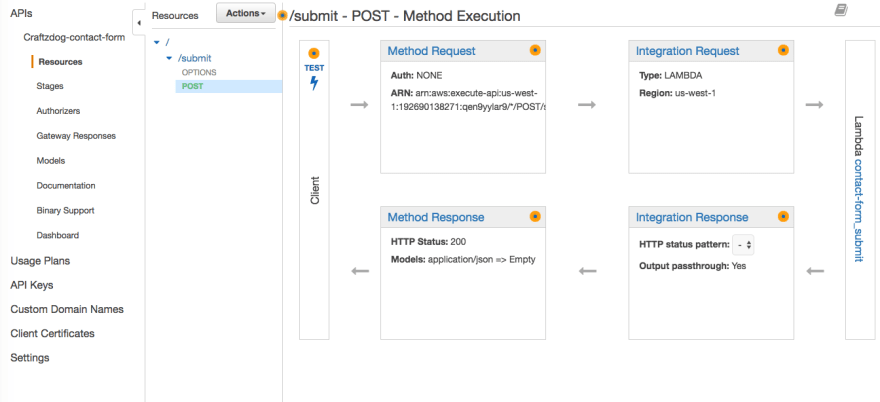Click the Resources panel heading
The width and height of the screenshot is (880, 402).
pyautogui.click(x=175, y=16)
